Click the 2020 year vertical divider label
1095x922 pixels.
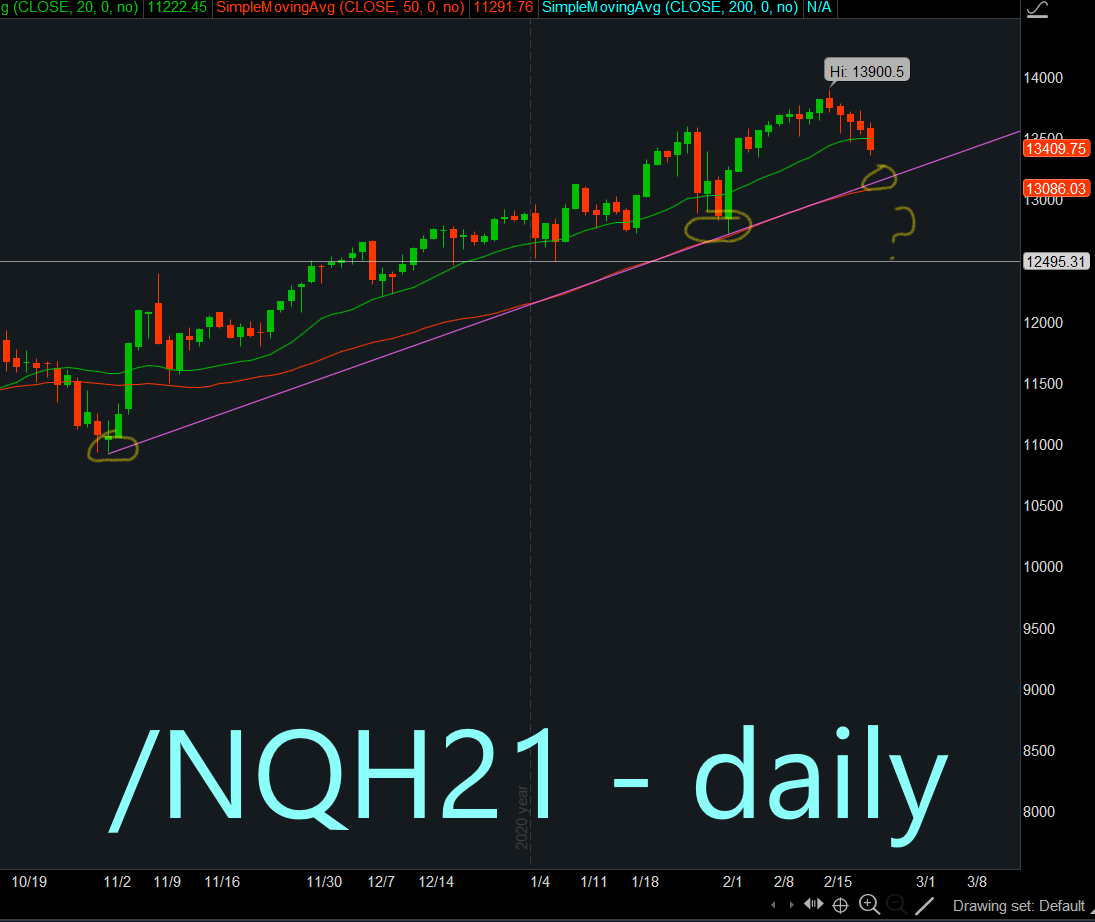pyautogui.click(x=522, y=817)
